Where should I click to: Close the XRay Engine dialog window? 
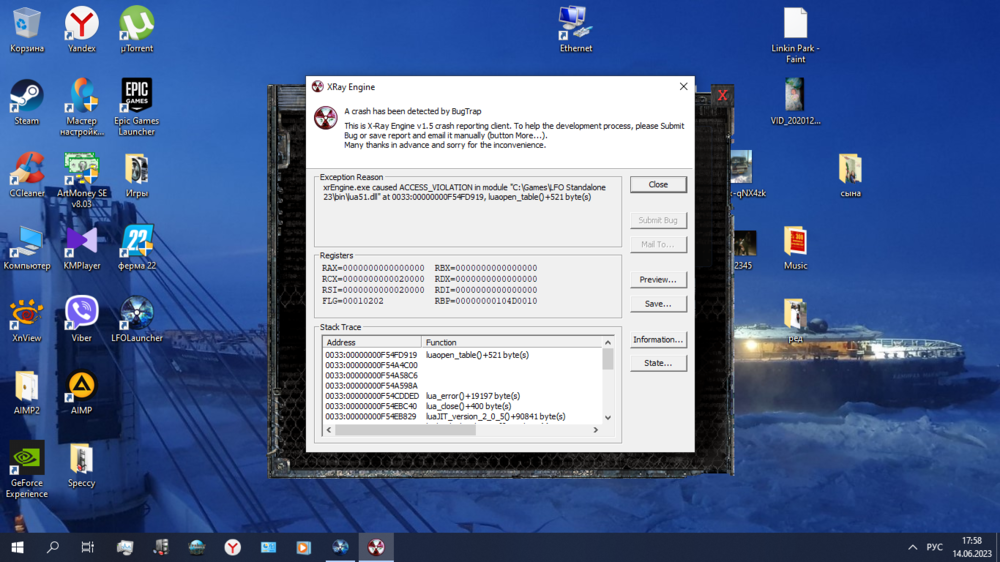pyautogui.click(x=683, y=86)
